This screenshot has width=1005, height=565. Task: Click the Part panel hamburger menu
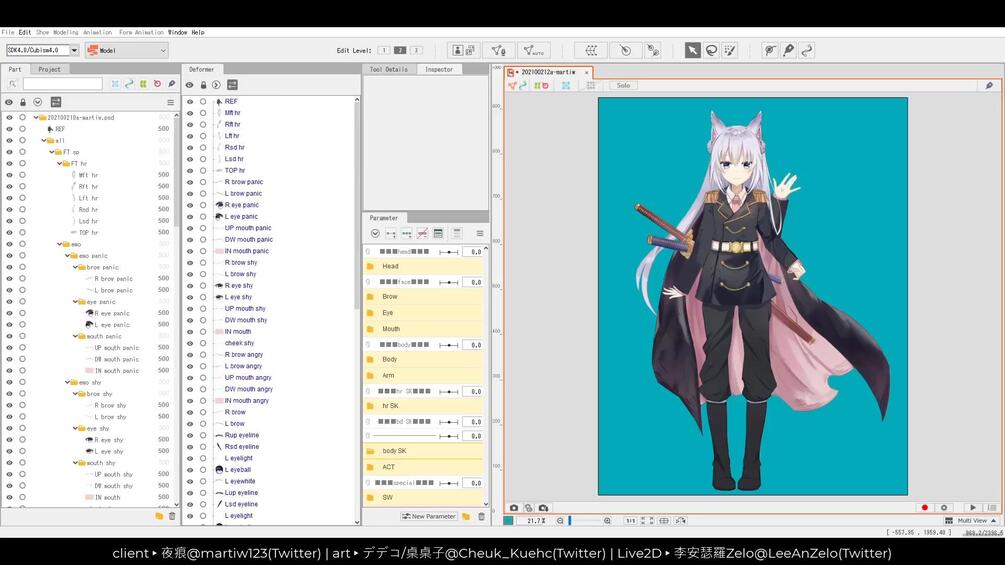click(170, 102)
